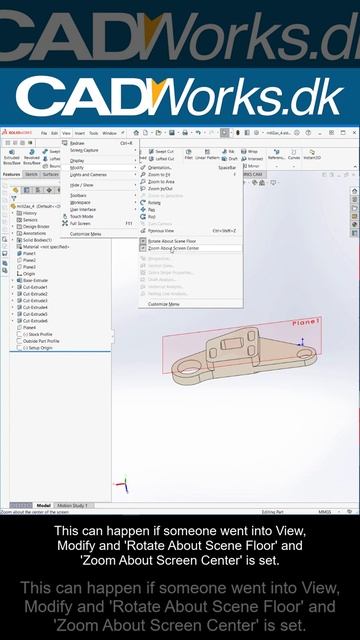
Task: Expand the Cut-Extrude3 feature
Action: (13, 300)
